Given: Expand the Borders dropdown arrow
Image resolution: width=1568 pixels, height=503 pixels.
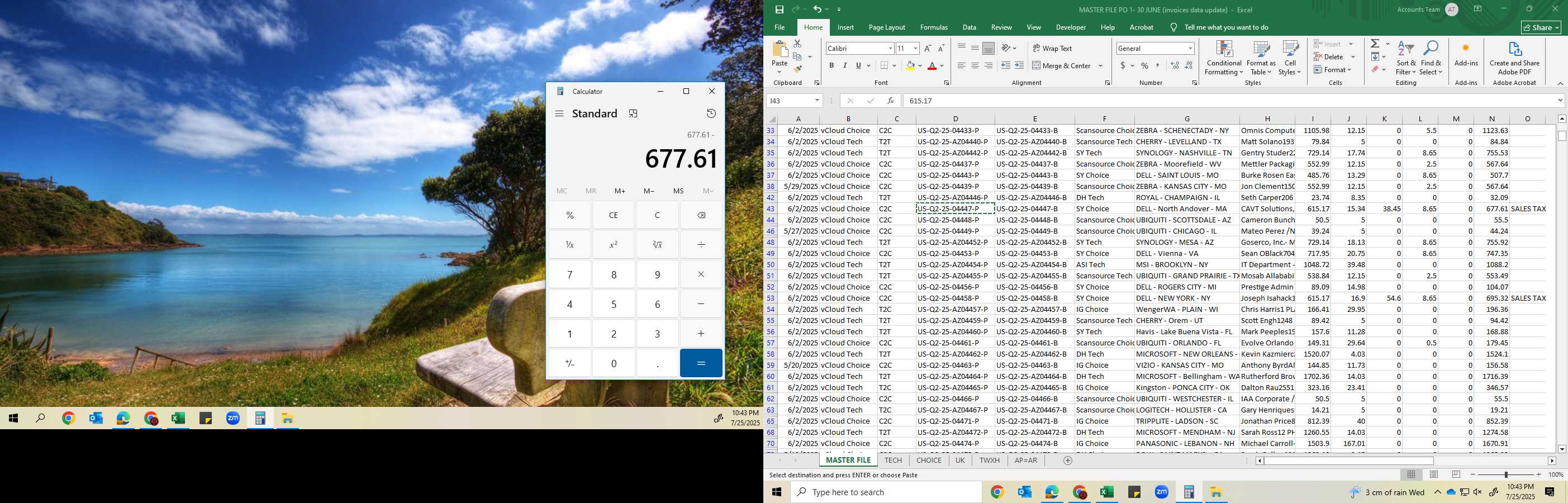Looking at the screenshot, I should pyautogui.click(x=893, y=65).
